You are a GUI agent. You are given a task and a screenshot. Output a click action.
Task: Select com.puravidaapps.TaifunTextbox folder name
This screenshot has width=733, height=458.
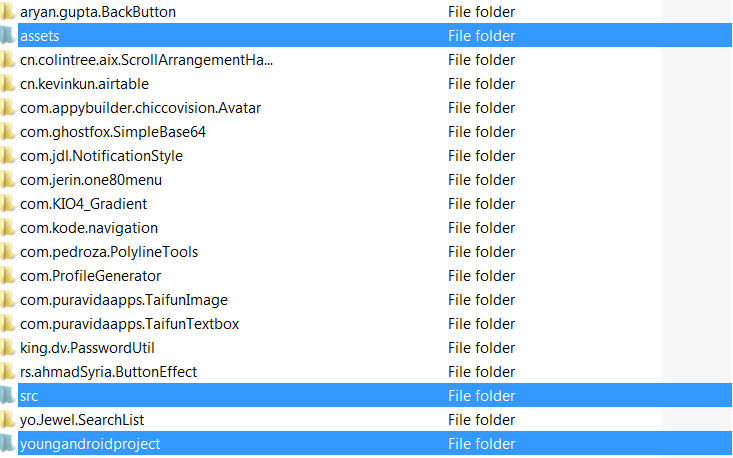[129, 324]
